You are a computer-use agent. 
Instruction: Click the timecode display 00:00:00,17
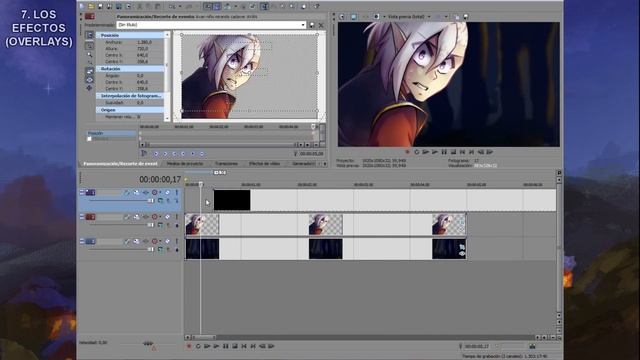(x=160, y=179)
